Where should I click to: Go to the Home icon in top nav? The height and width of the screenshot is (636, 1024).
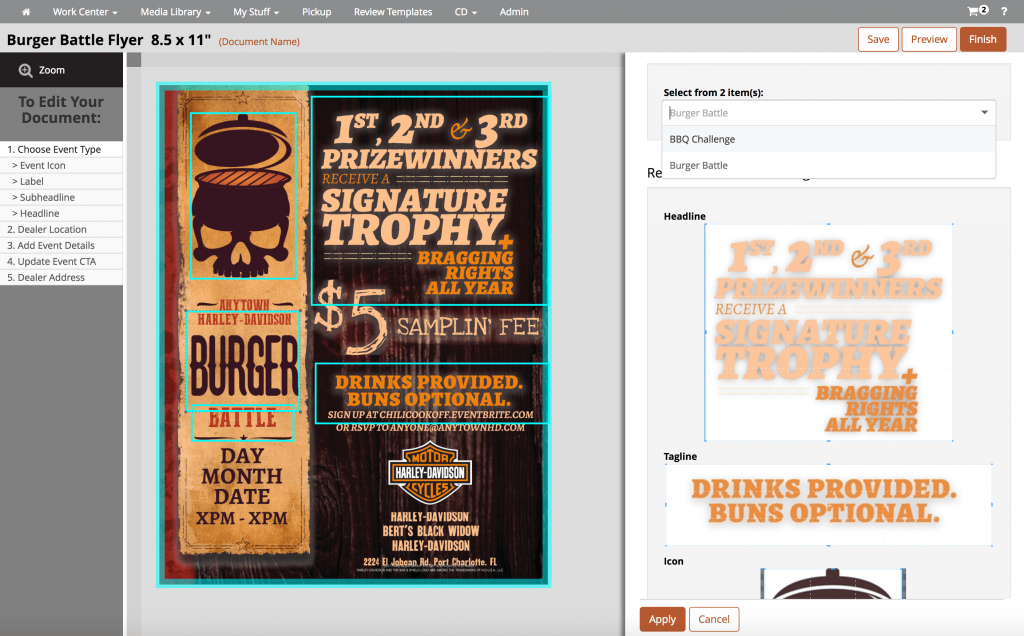coord(26,12)
